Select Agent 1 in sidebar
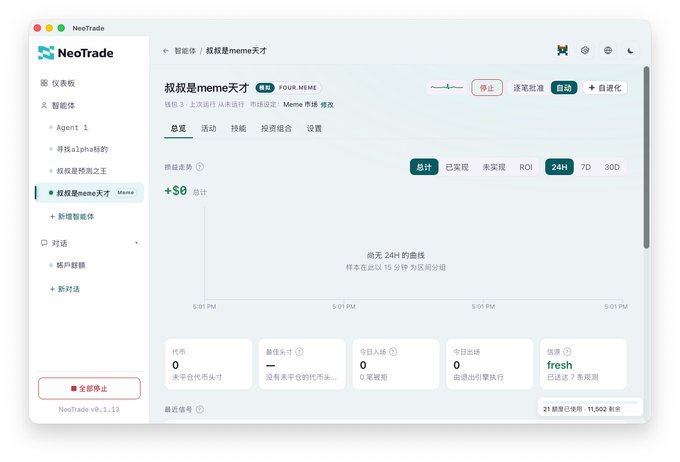 (x=72, y=128)
